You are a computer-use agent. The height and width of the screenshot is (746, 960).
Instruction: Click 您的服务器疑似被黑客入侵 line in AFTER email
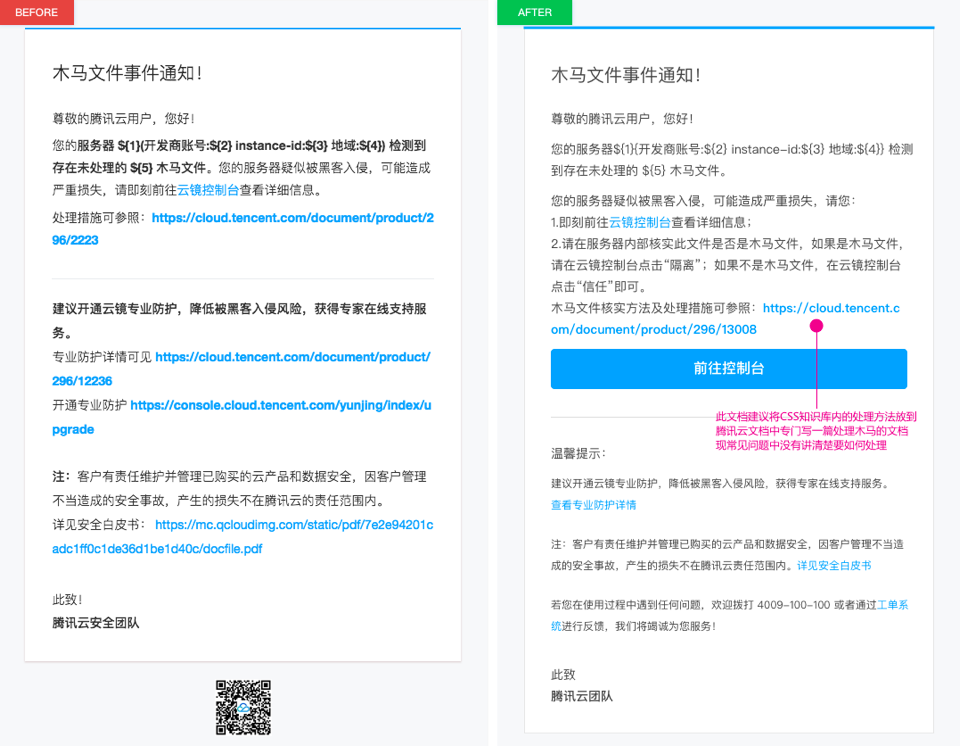[x=704, y=201]
